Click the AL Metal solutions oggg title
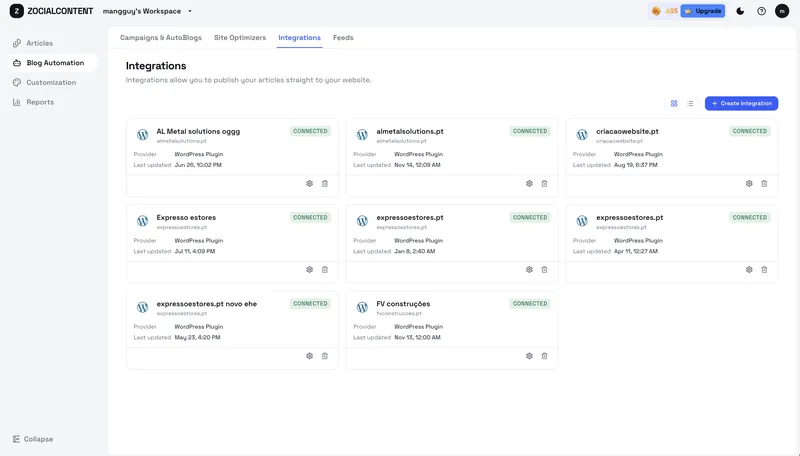The image size is (800, 456). (x=198, y=132)
